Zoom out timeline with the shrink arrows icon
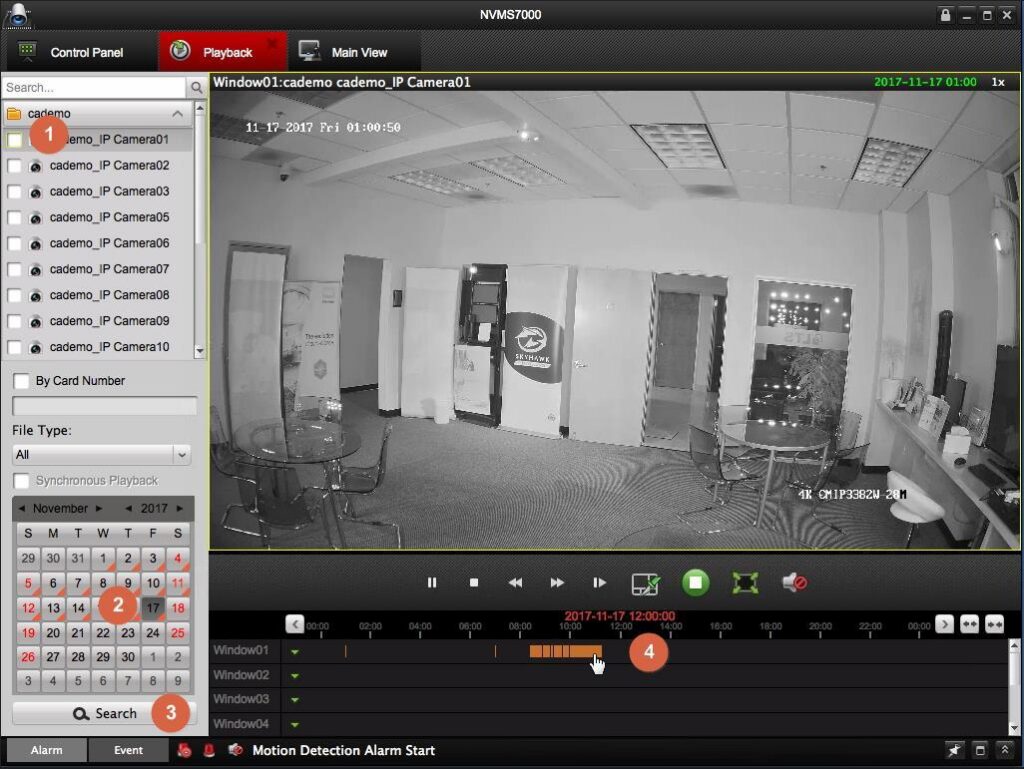Viewport: 1024px width, 769px height. point(995,625)
